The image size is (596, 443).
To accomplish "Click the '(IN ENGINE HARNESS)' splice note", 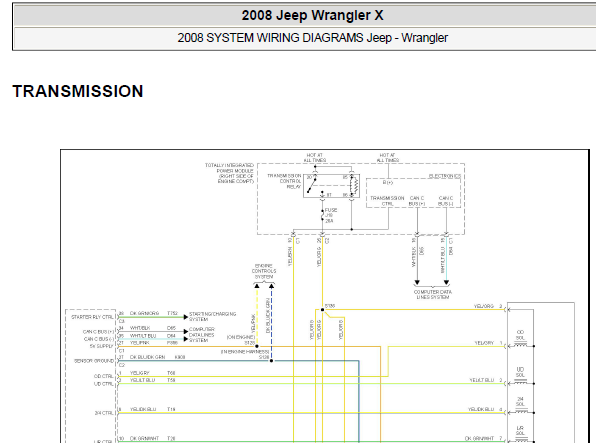I will [x=245, y=352].
